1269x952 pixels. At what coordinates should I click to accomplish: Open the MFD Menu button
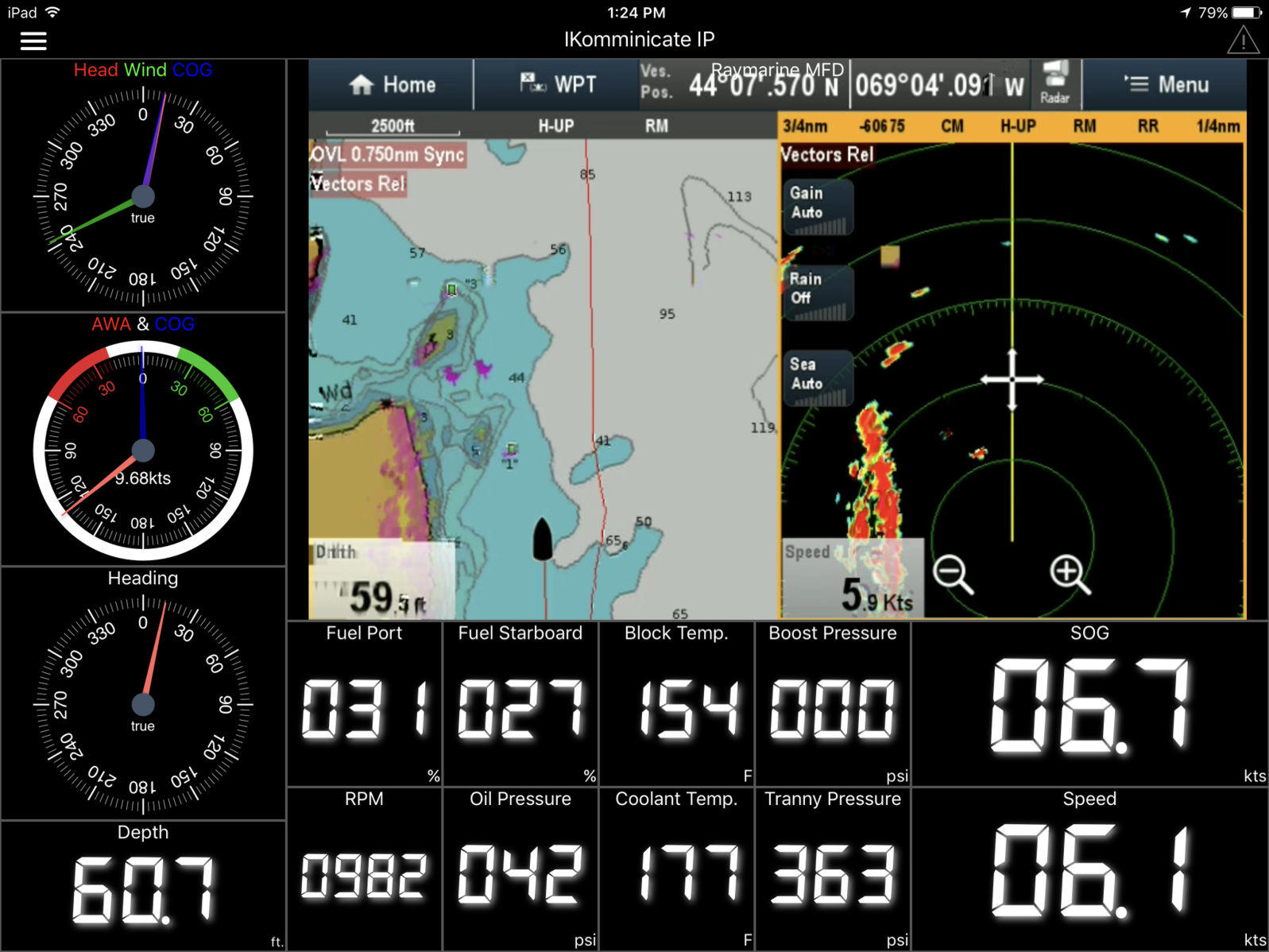pos(1165,85)
